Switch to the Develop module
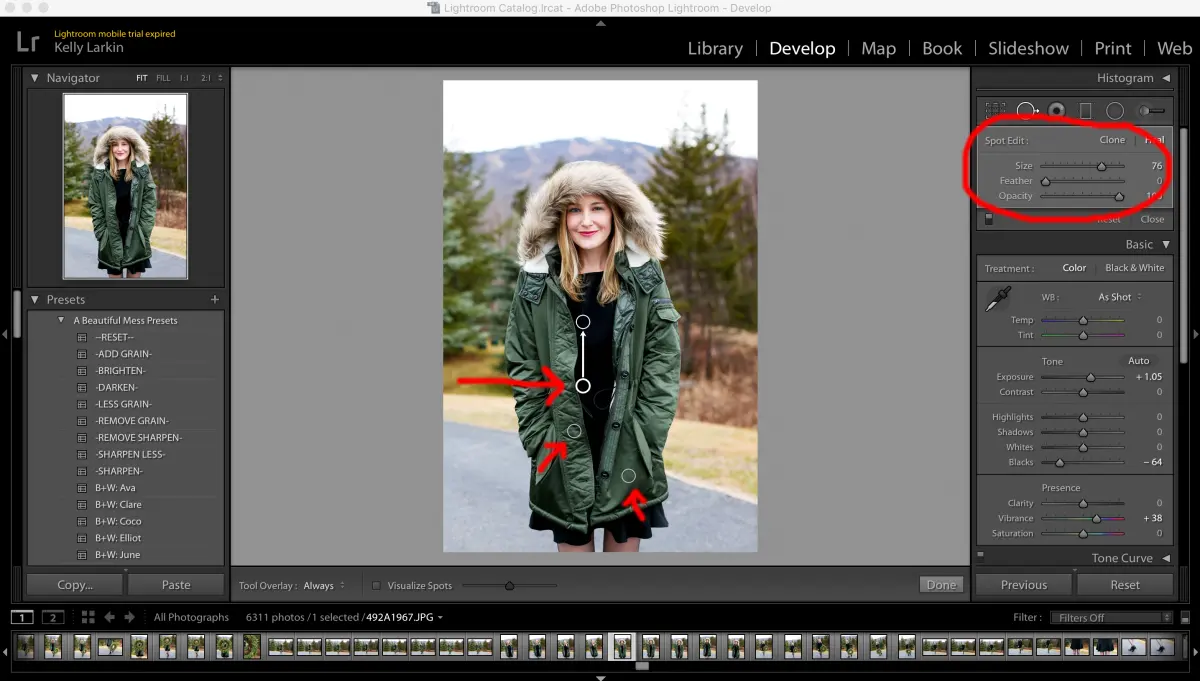The width and height of the screenshot is (1200, 681). pos(802,48)
